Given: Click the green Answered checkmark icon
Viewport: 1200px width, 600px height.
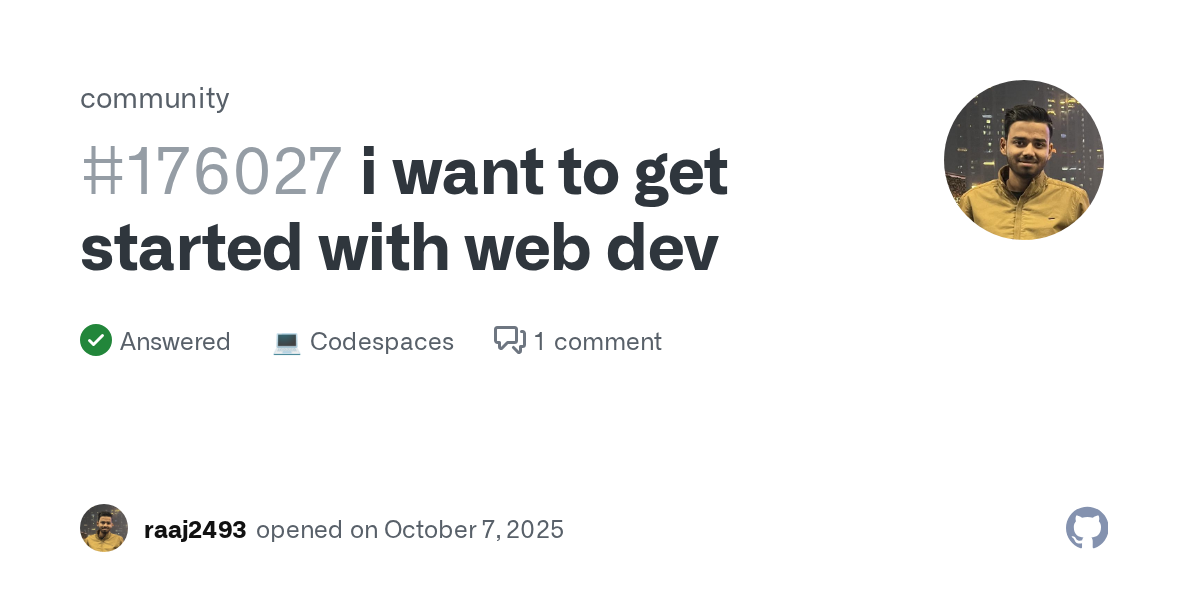Looking at the screenshot, I should click(96, 341).
